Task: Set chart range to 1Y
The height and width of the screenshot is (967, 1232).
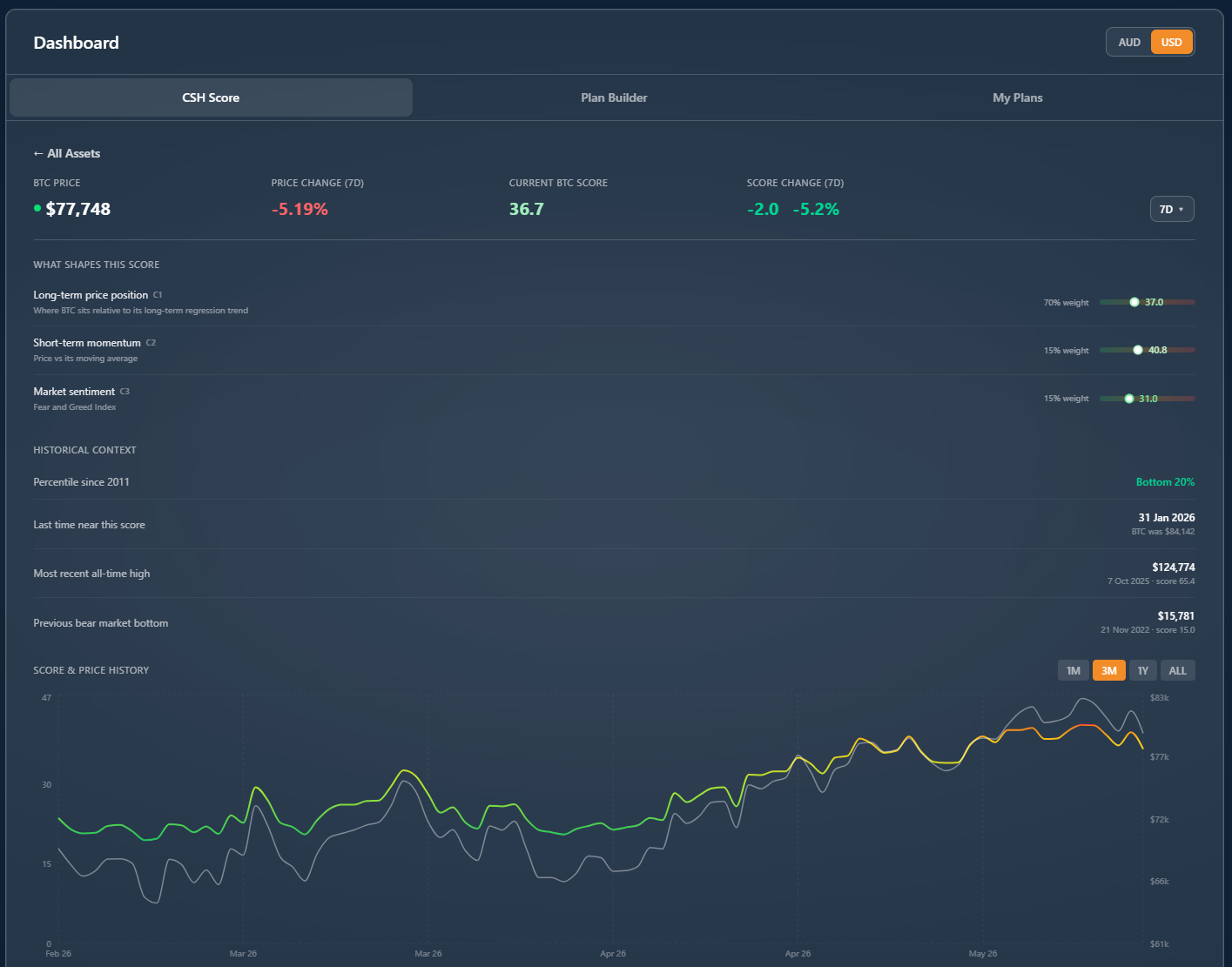Action: pyautogui.click(x=1142, y=670)
